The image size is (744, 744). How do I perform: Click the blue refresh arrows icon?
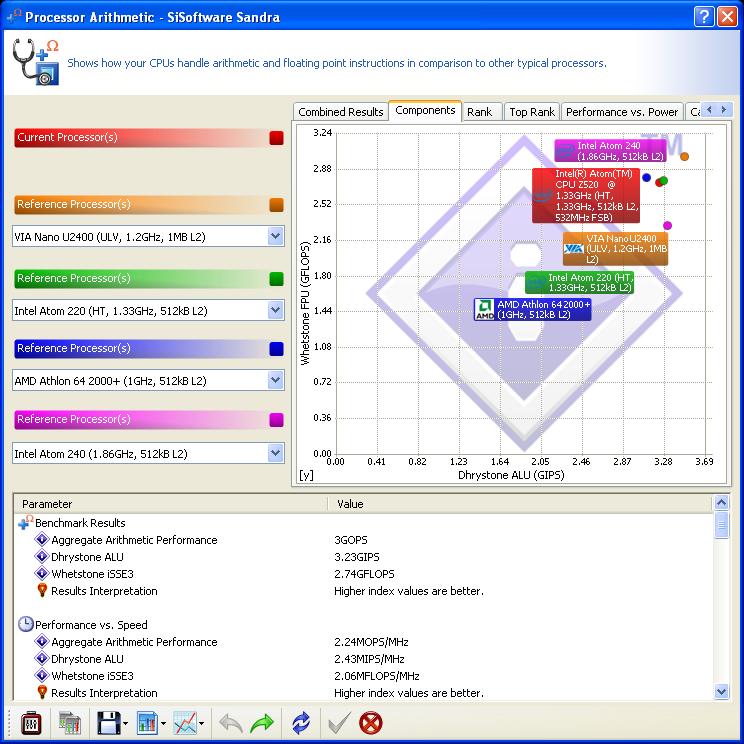coord(301,723)
